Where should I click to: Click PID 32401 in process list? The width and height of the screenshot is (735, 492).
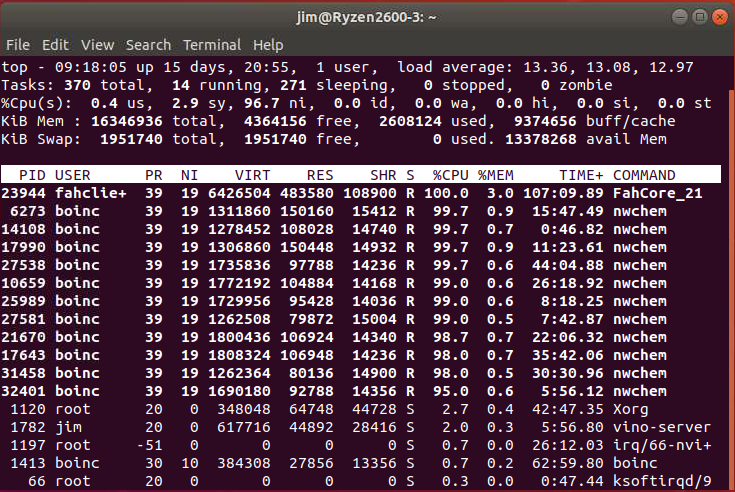[x=23, y=391]
